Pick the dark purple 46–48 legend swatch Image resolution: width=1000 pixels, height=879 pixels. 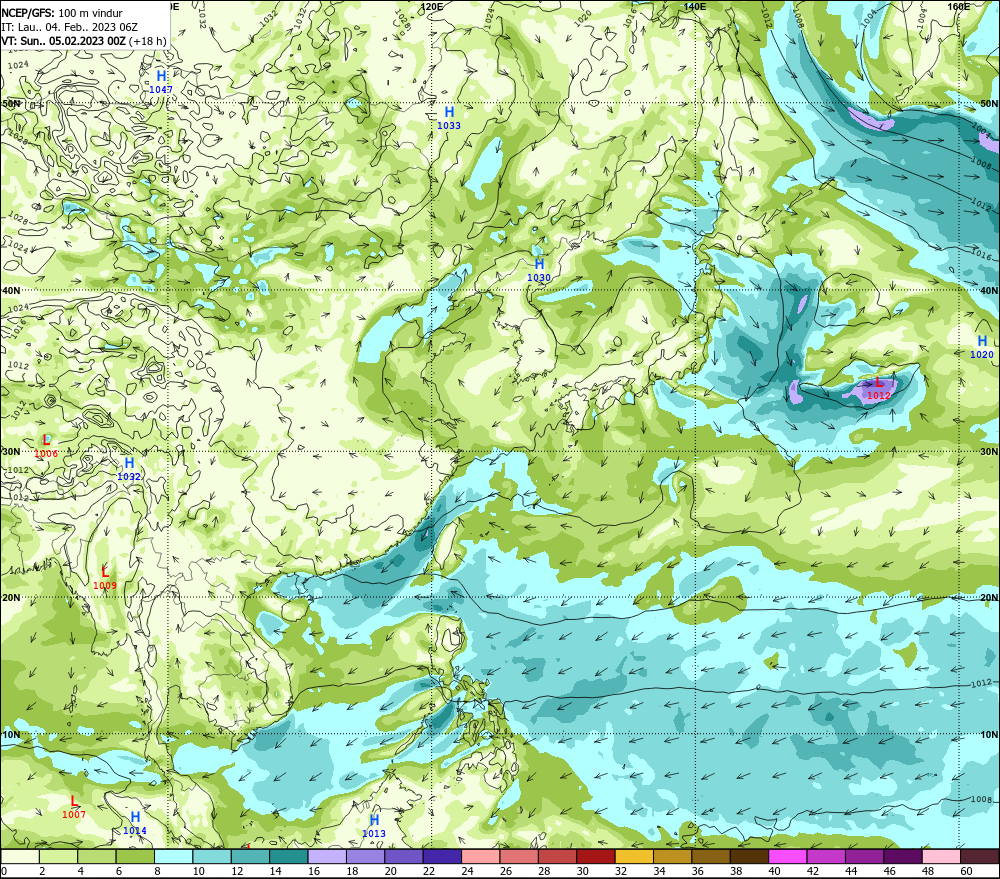904,856
